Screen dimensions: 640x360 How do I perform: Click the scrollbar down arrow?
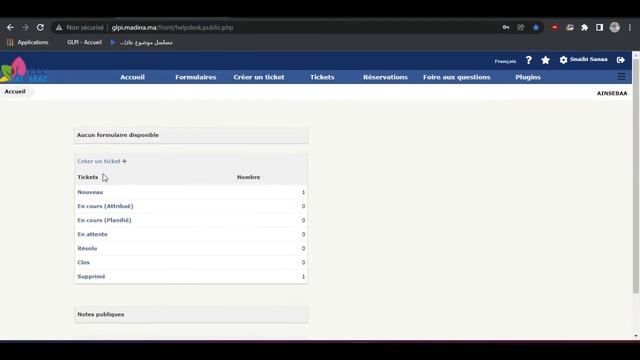tap(636, 336)
